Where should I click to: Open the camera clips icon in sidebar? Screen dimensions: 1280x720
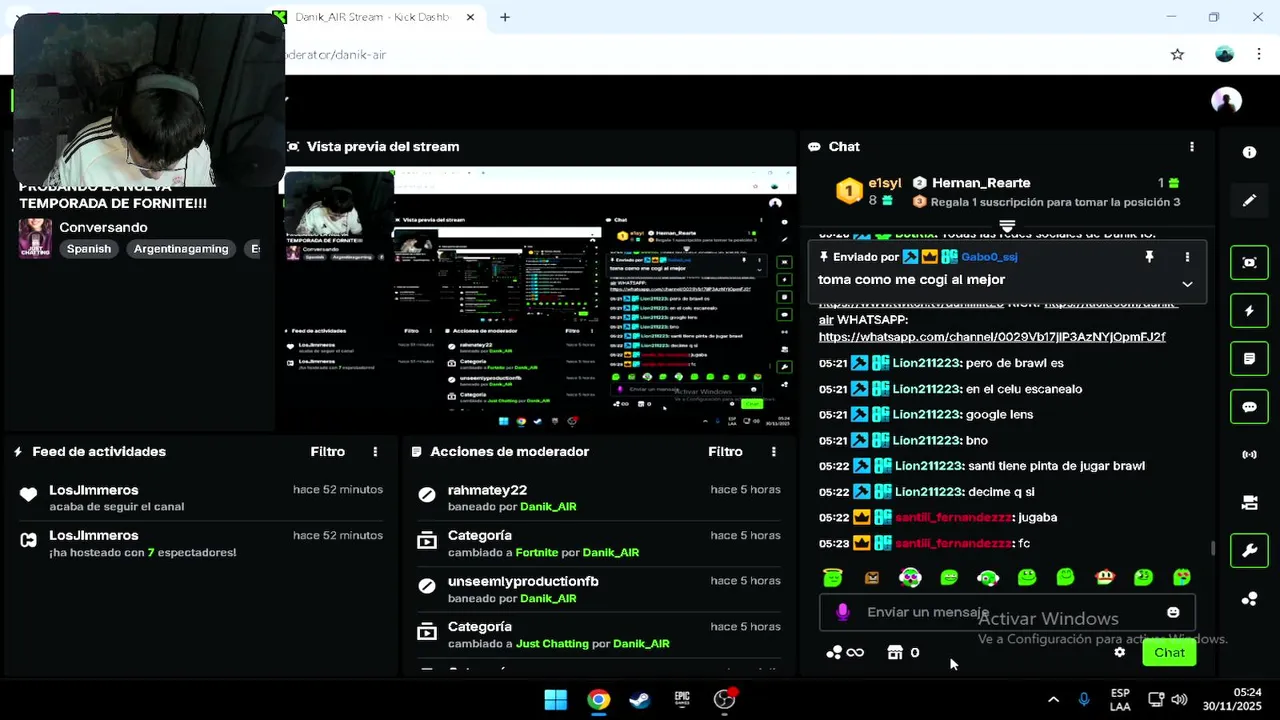tap(1249, 502)
